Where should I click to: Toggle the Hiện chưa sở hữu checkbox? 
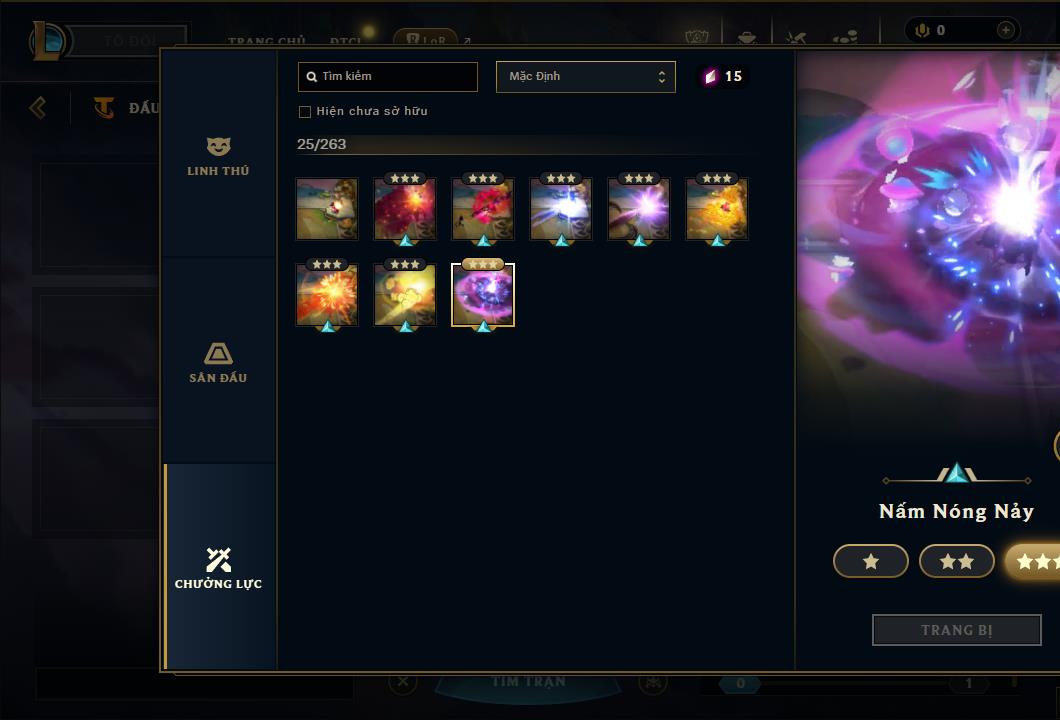click(305, 112)
